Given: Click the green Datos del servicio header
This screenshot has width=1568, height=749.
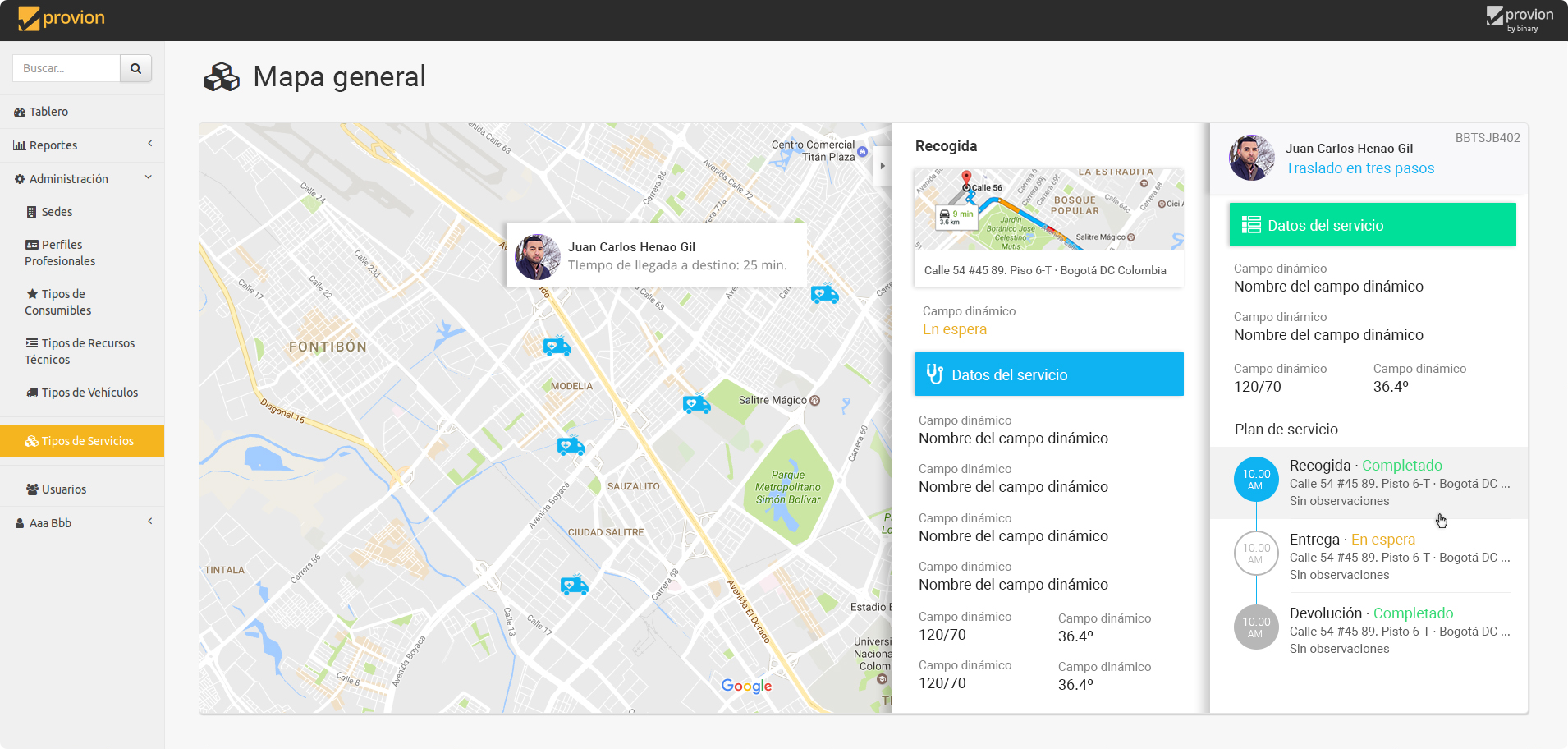Looking at the screenshot, I should coord(1373,225).
